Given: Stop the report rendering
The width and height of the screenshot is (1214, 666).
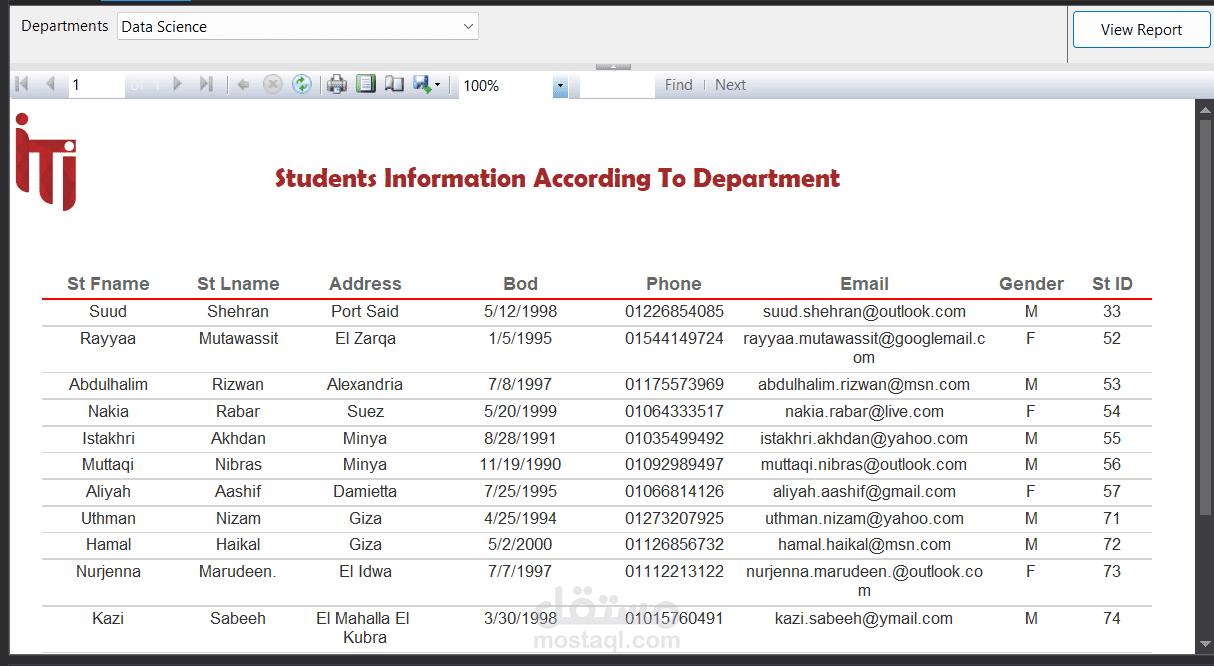Looking at the screenshot, I should click(x=272, y=84).
